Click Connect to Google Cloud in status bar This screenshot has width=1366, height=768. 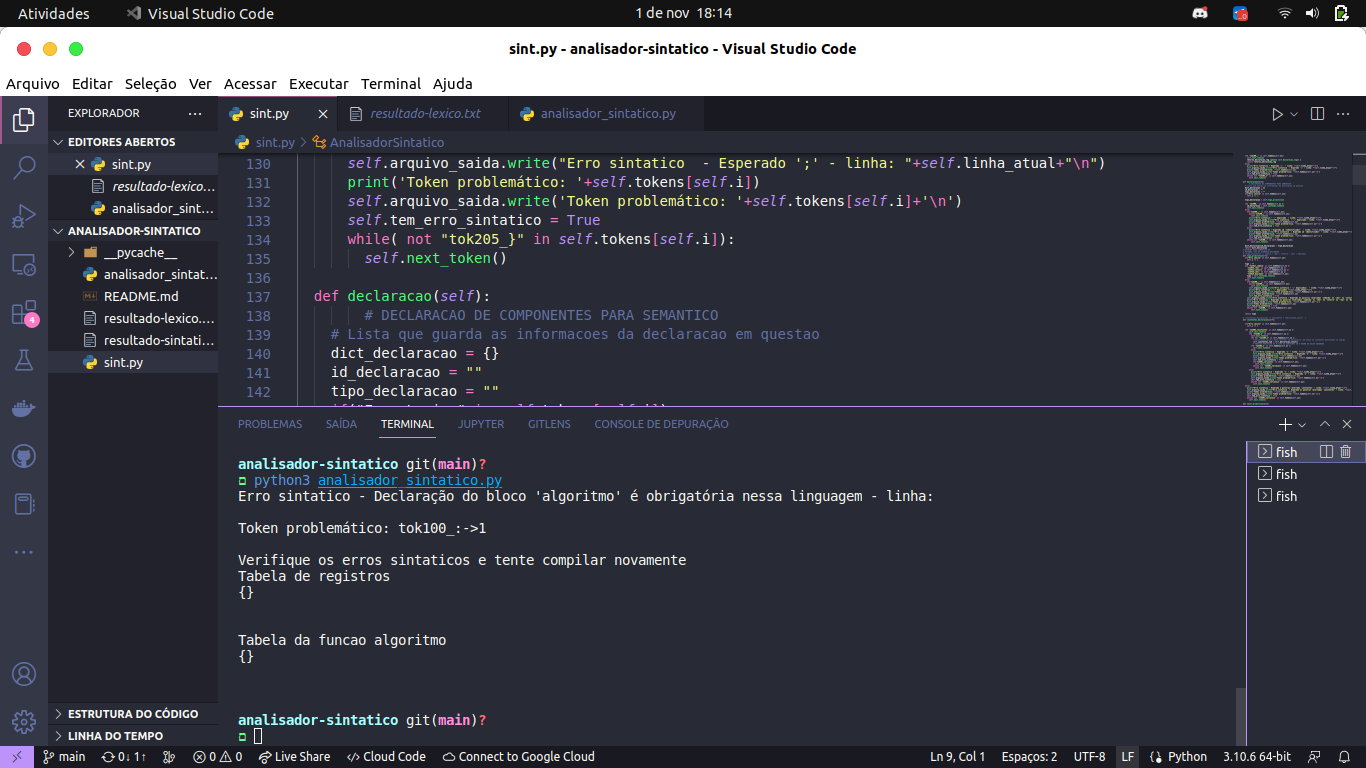(518, 757)
